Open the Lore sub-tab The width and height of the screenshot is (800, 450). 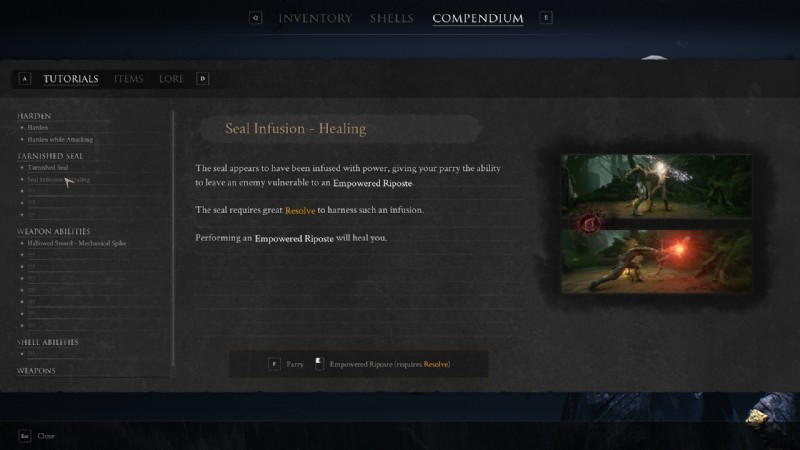[x=171, y=79]
